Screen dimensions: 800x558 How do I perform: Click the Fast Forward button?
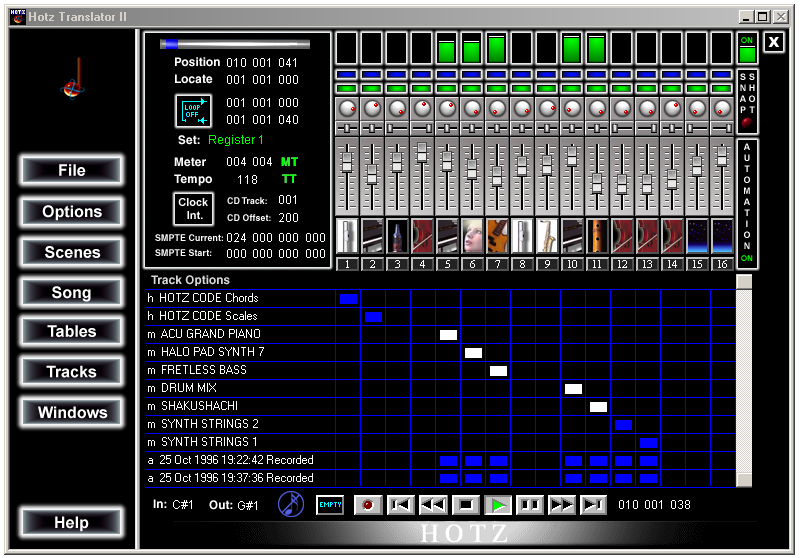562,505
